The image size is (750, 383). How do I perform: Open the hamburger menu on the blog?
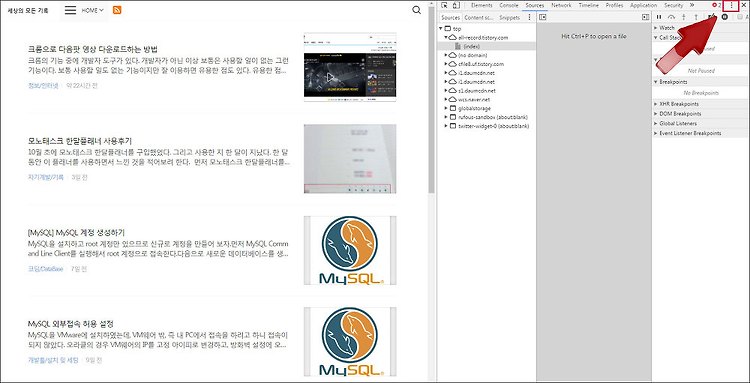(x=70, y=10)
